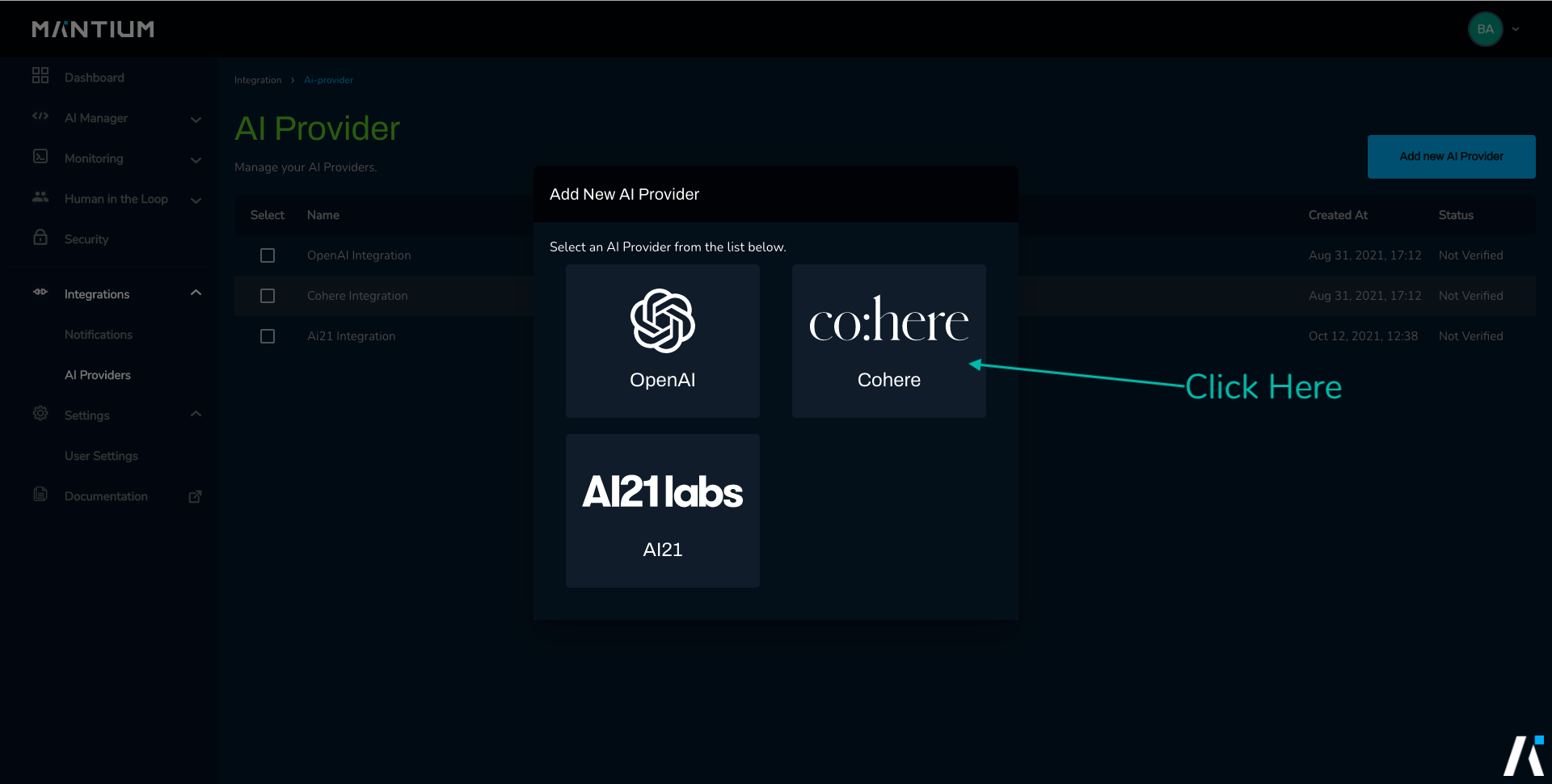Click the Select column header
The width and height of the screenshot is (1552, 784).
[x=268, y=215]
